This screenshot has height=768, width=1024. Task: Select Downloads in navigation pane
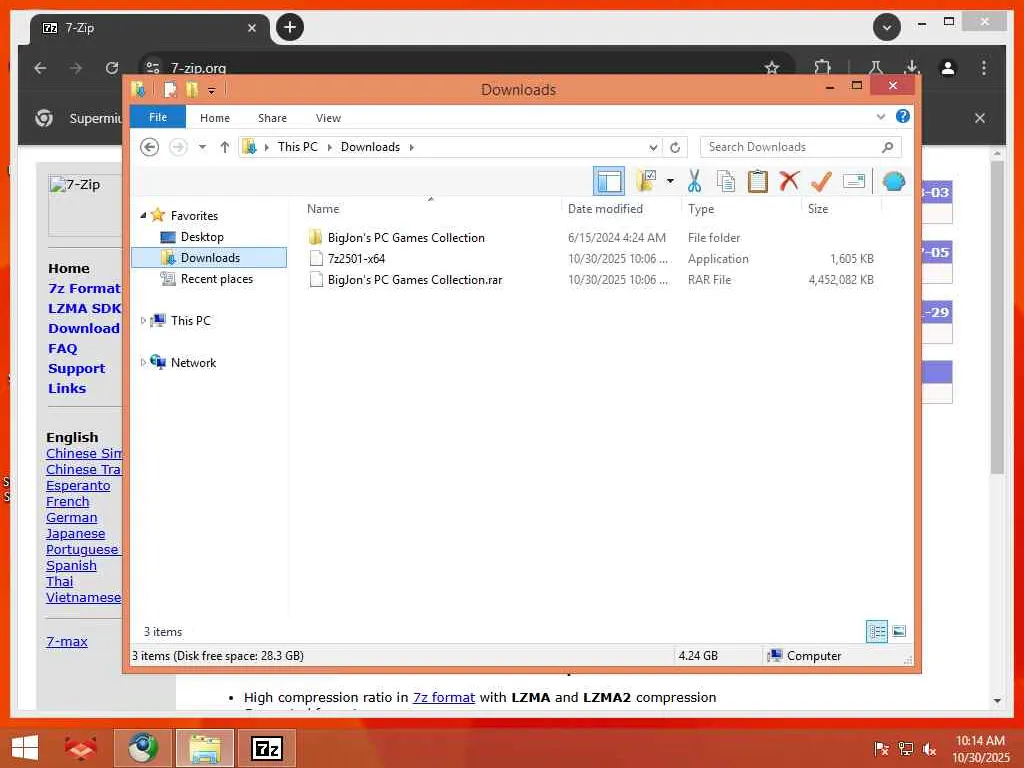click(209, 257)
